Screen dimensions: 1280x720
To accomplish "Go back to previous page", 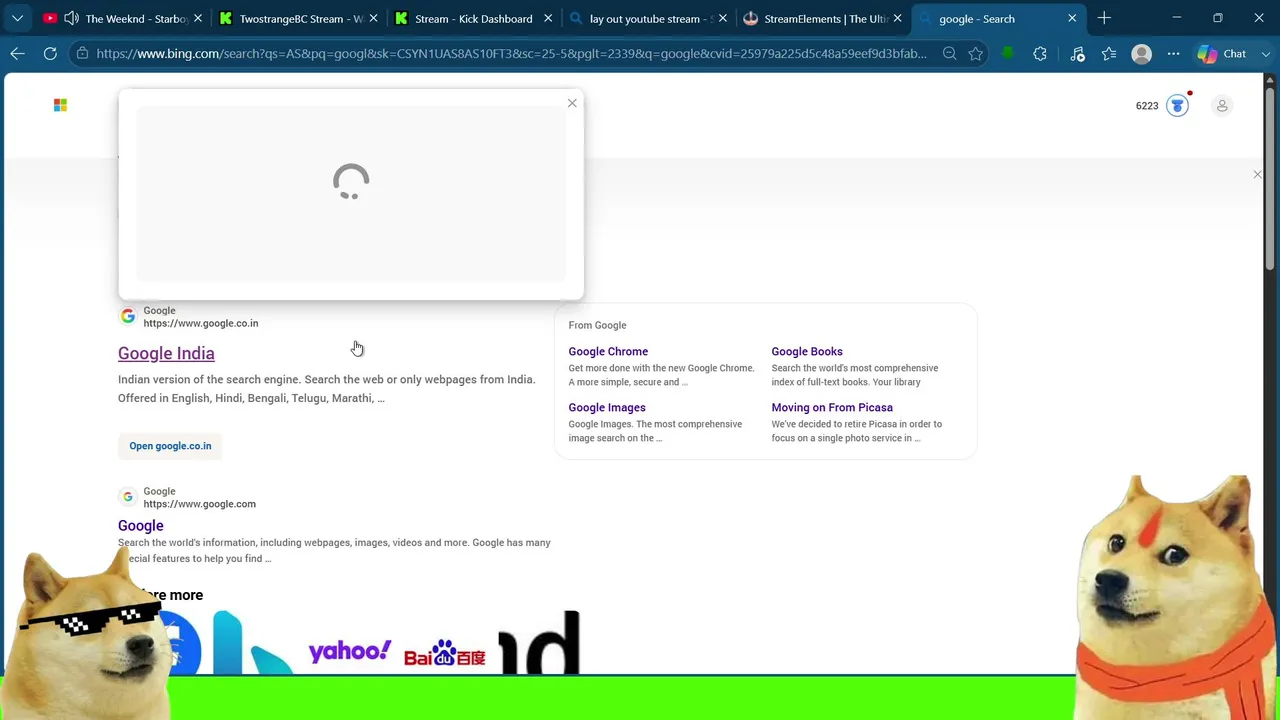I will coord(17,54).
